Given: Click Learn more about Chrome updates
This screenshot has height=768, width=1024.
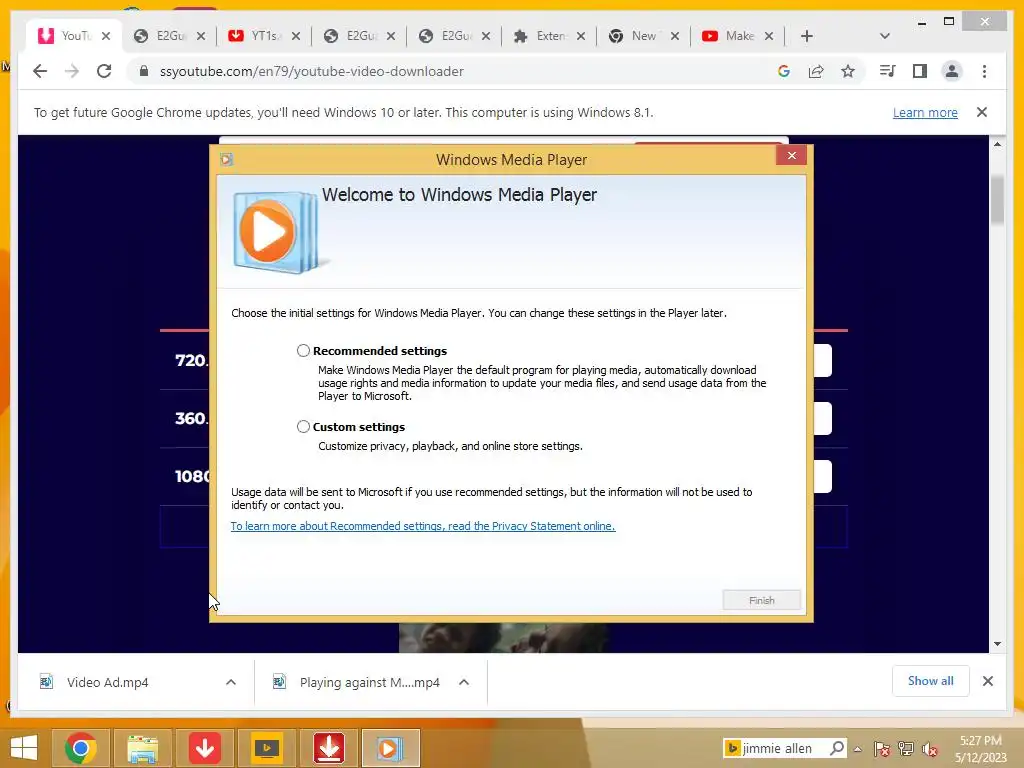Looking at the screenshot, I should coord(925,112).
